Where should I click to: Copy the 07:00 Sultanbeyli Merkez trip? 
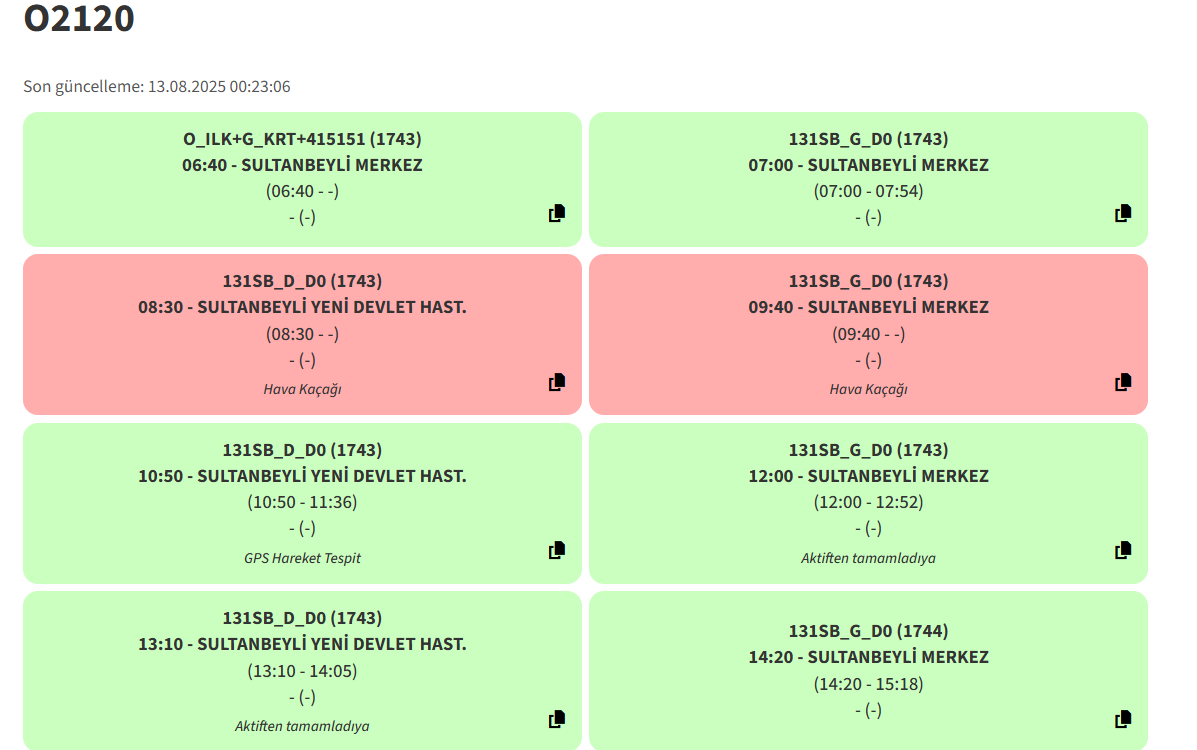click(x=1123, y=213)
